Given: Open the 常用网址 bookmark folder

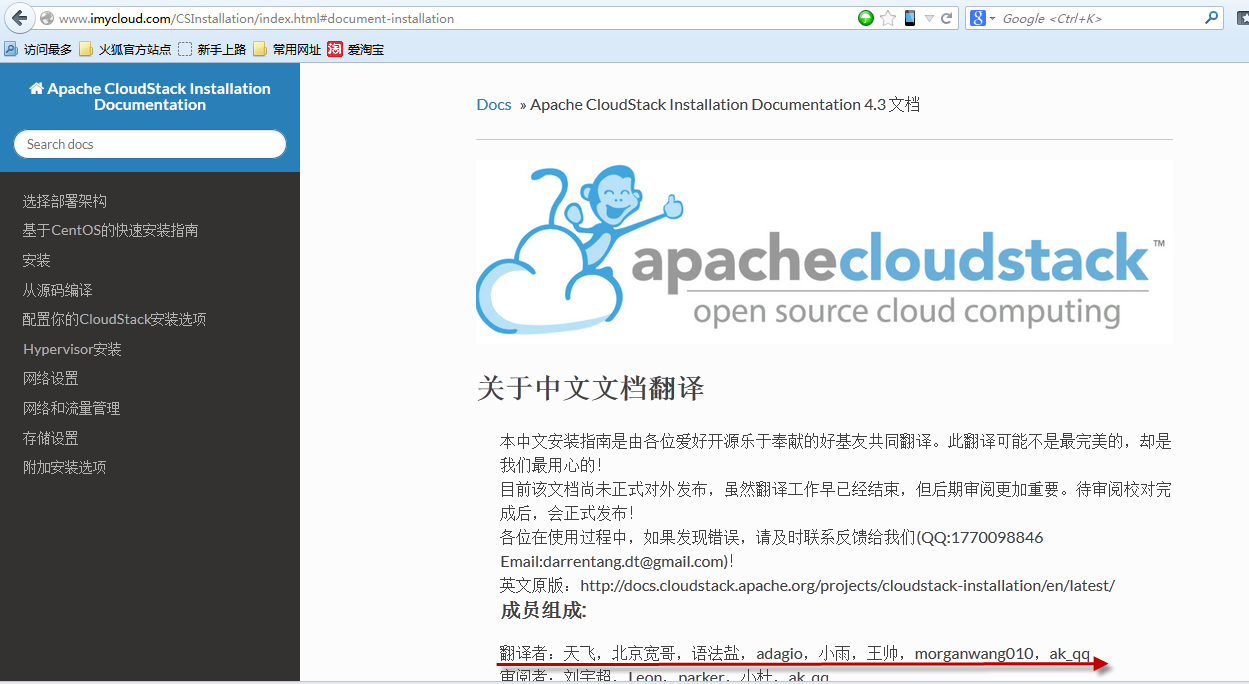Looking at the screenshot, I should point(287,49).
